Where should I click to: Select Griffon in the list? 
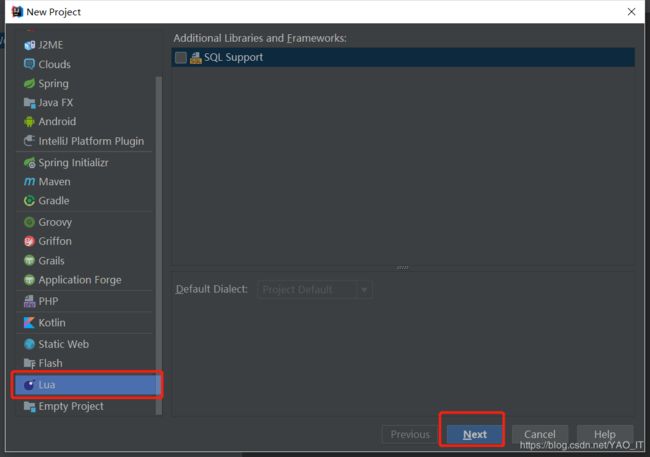85,241
